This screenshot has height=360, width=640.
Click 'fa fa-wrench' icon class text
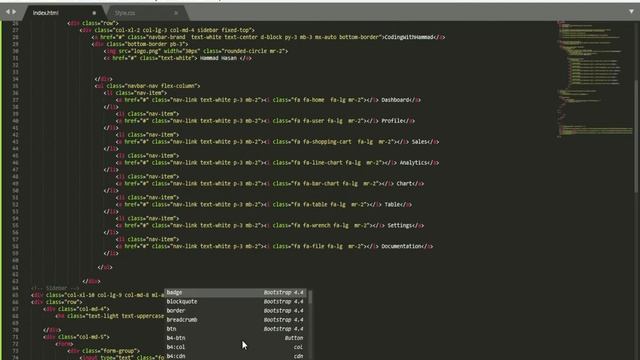(x=312, y=226)
